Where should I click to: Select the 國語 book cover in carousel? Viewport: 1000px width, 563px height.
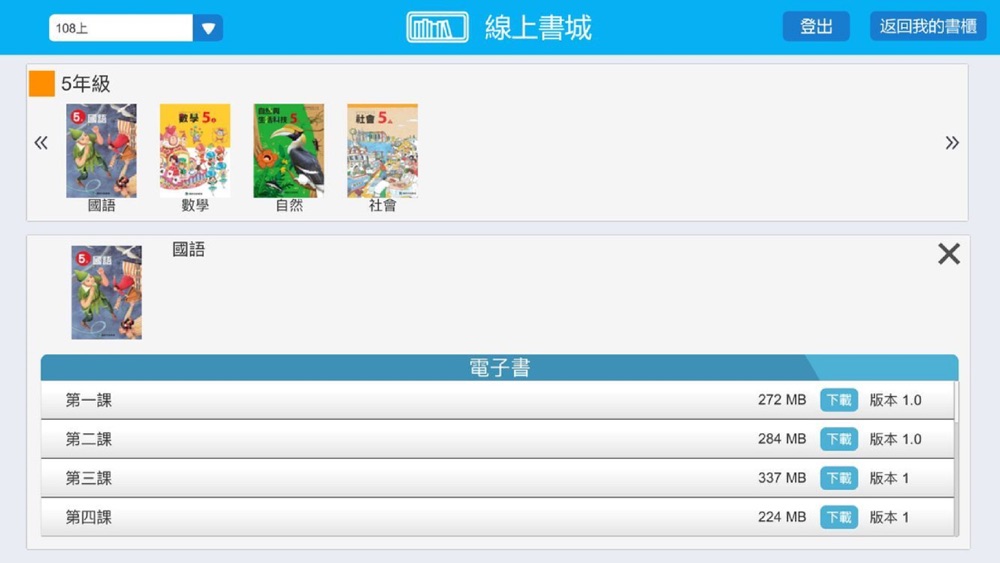pos(101,150)
